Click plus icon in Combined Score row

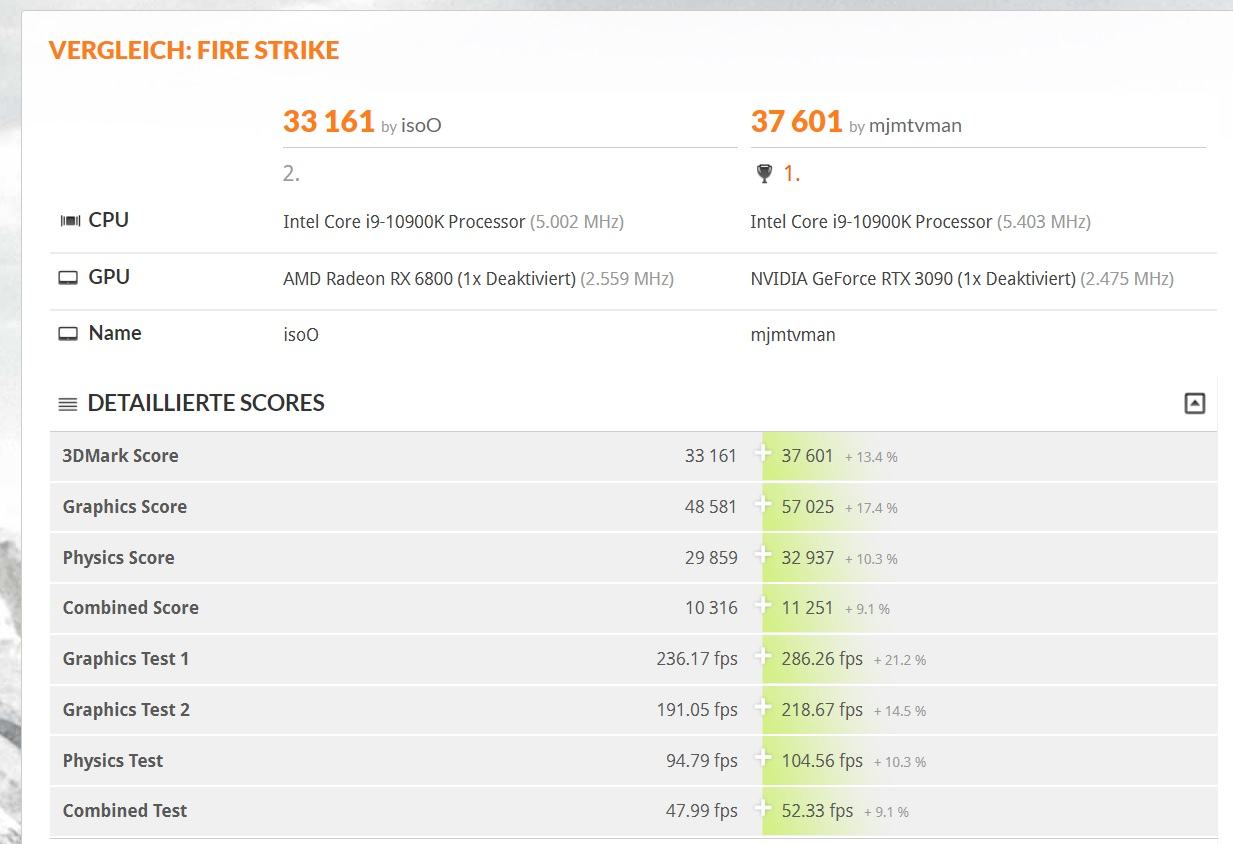[763, 605]
